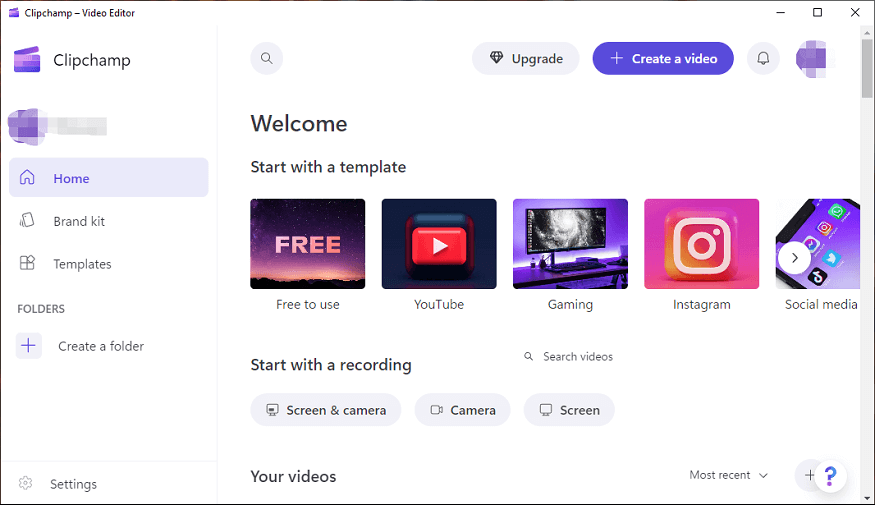Click the Upgrade button
This screenshot has width=875, height=505.
(x=526, y=58)
